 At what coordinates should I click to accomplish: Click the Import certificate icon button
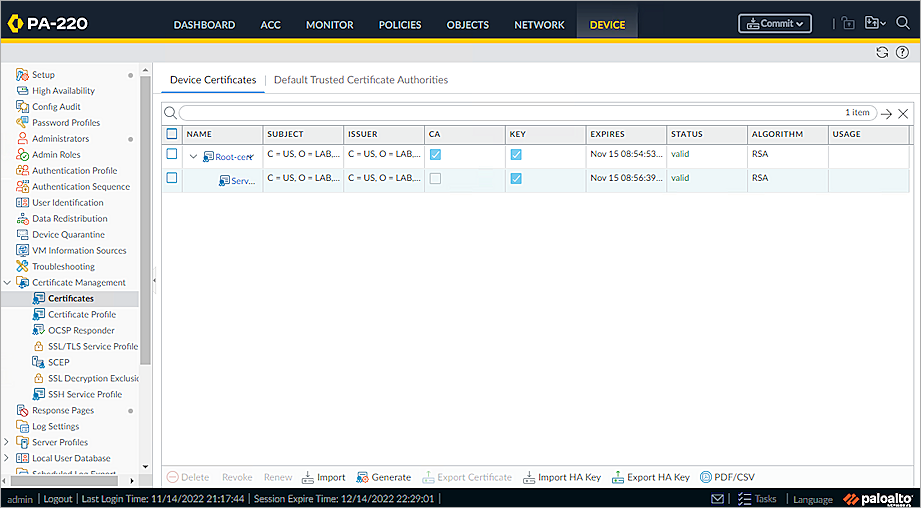pyautogui.click(x=323, y=478)
